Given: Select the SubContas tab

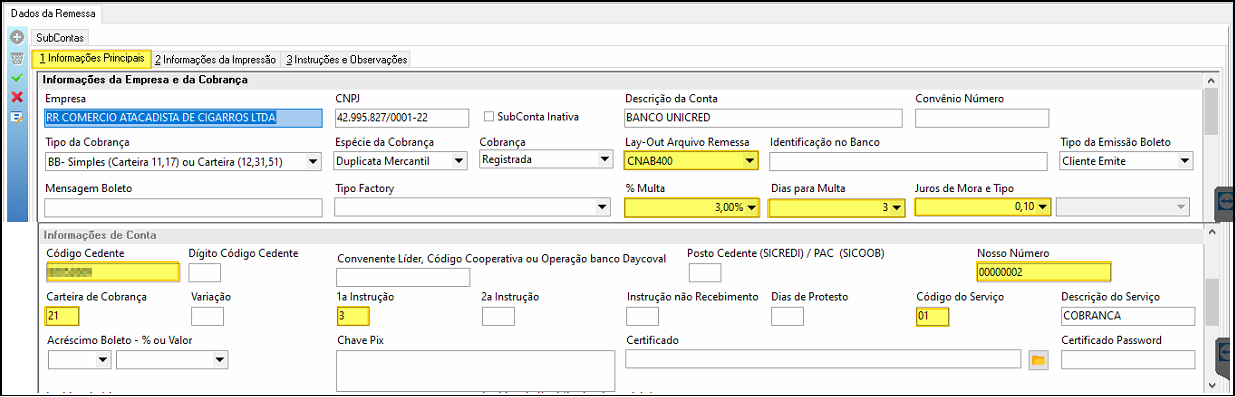Looking at the screenshot, I should point(60,37).
